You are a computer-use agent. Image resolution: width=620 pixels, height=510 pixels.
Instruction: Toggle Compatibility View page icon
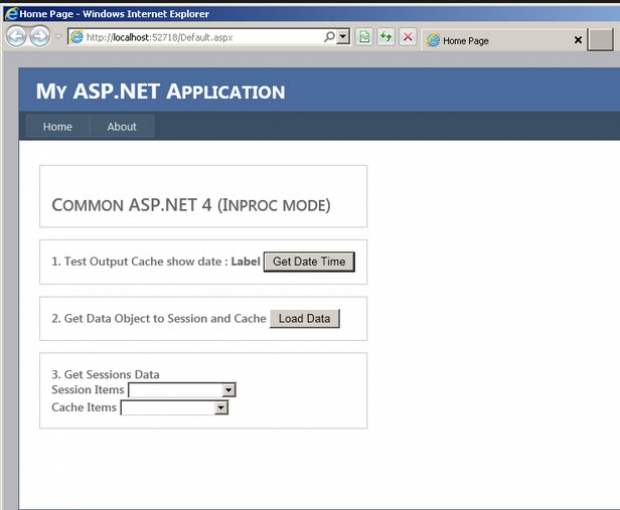pos(364,37)
